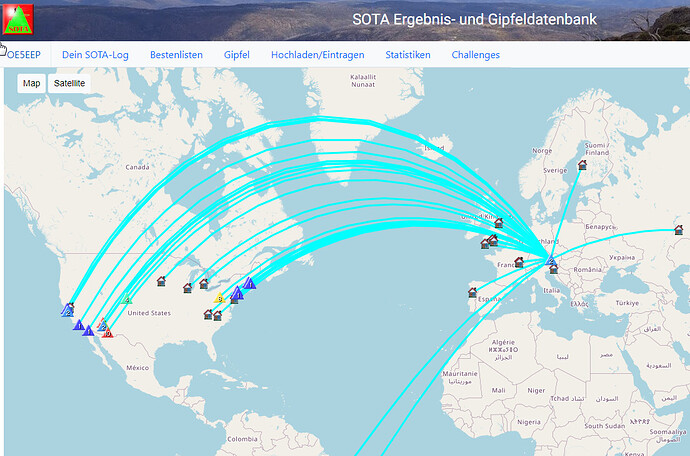Click the Algérie map label
Viewport: 690px width, 456px height.
pyautogui.click(x=503, y=342)
